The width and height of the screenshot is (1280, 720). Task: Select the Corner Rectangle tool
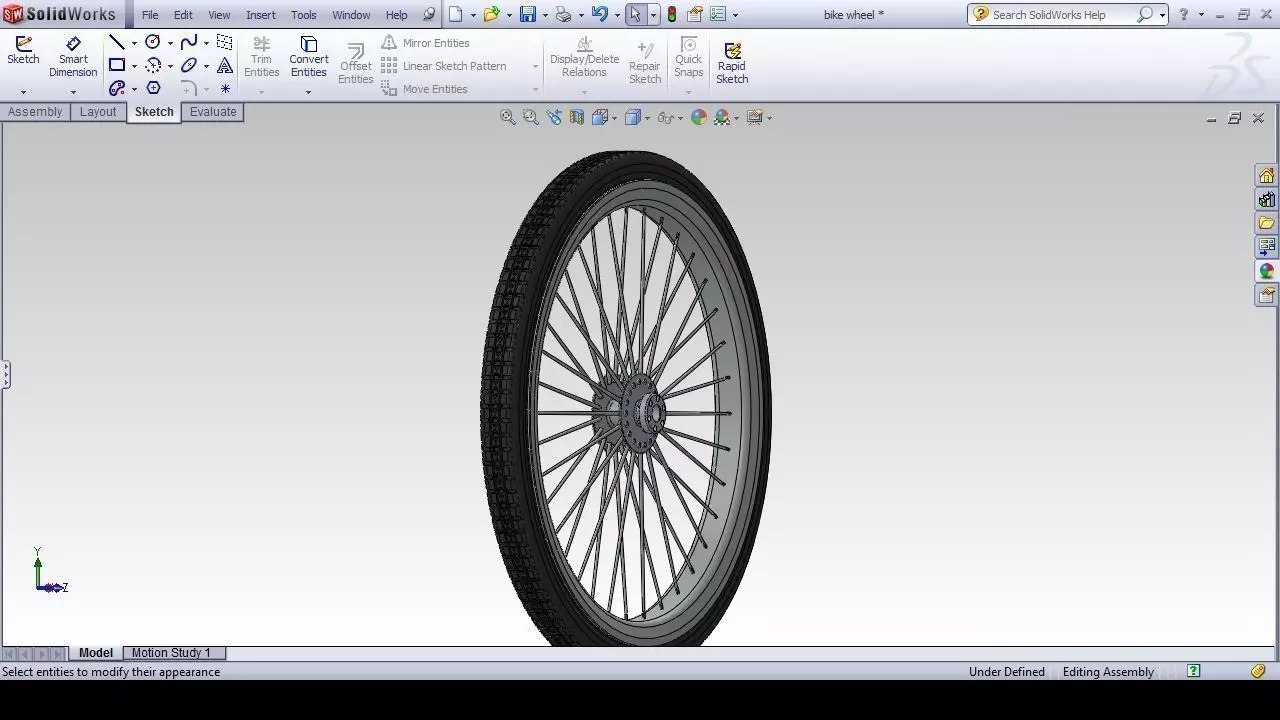click(x=117, y=65)
